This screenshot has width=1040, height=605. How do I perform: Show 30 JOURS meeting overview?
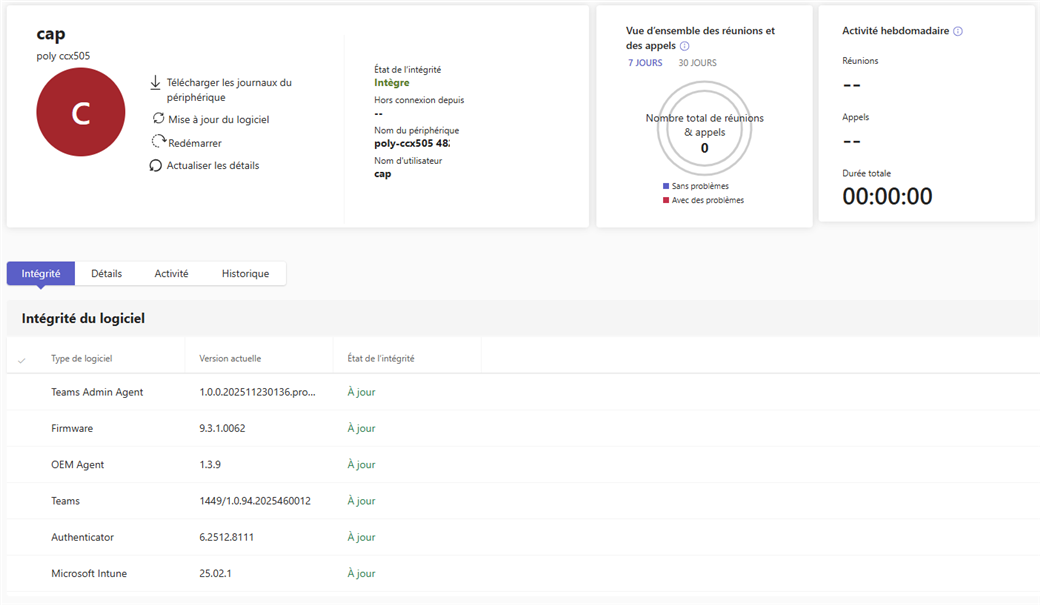click(x=697, y=63)
